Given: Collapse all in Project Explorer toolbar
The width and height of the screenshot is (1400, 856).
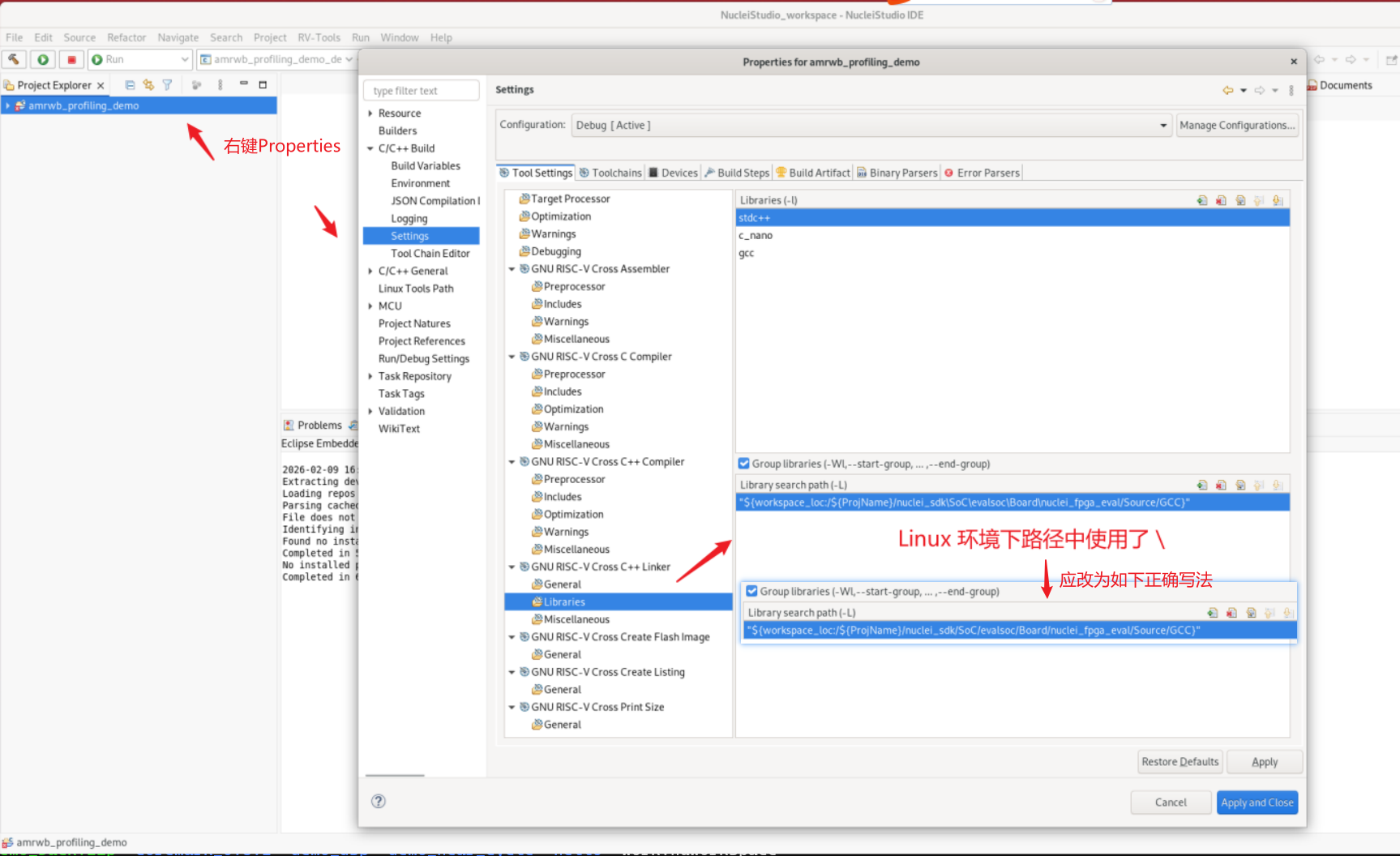Looking at the screenshot, I should click(130, 85).
